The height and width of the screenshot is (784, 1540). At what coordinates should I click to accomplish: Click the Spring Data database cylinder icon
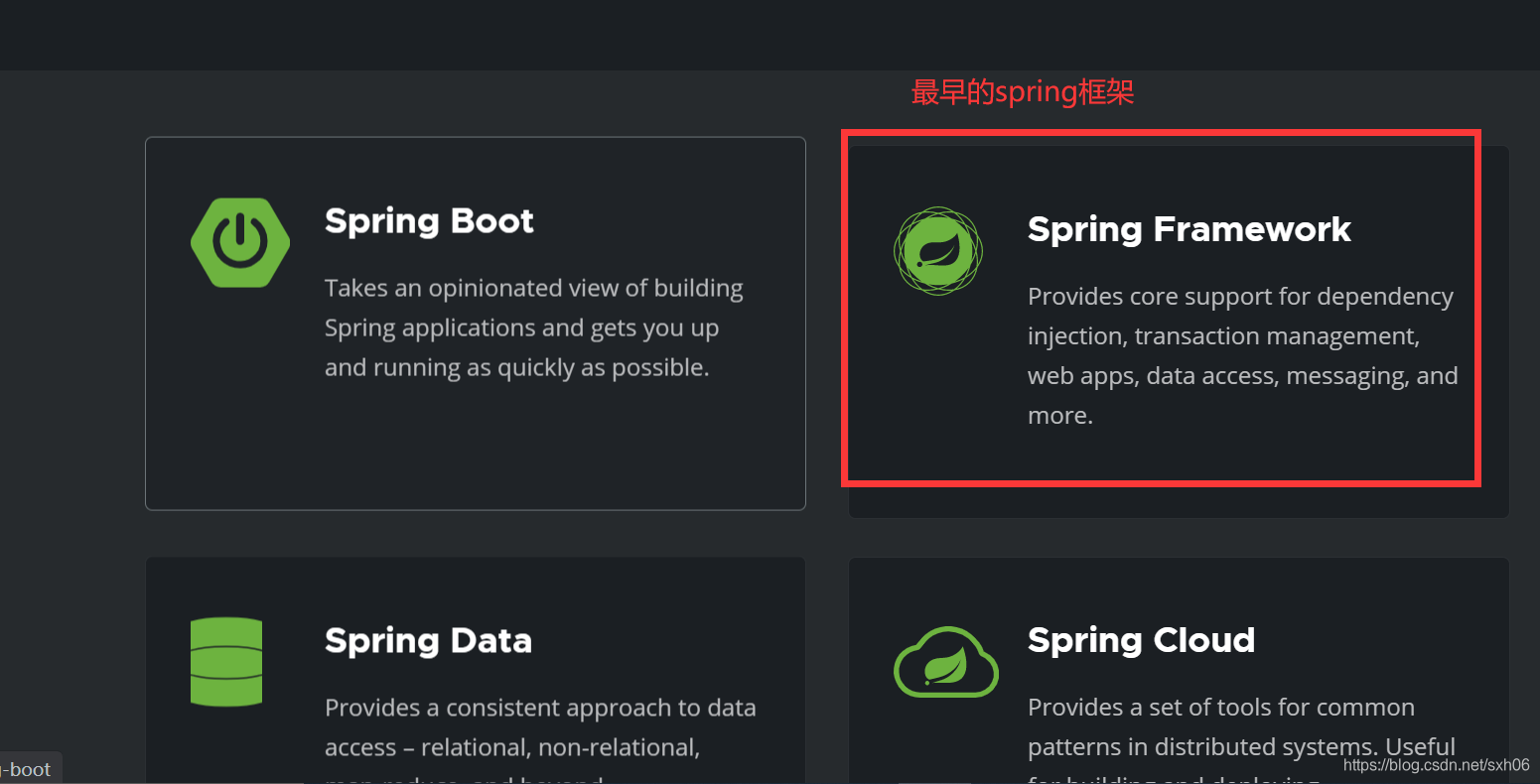tap(226, 662)
